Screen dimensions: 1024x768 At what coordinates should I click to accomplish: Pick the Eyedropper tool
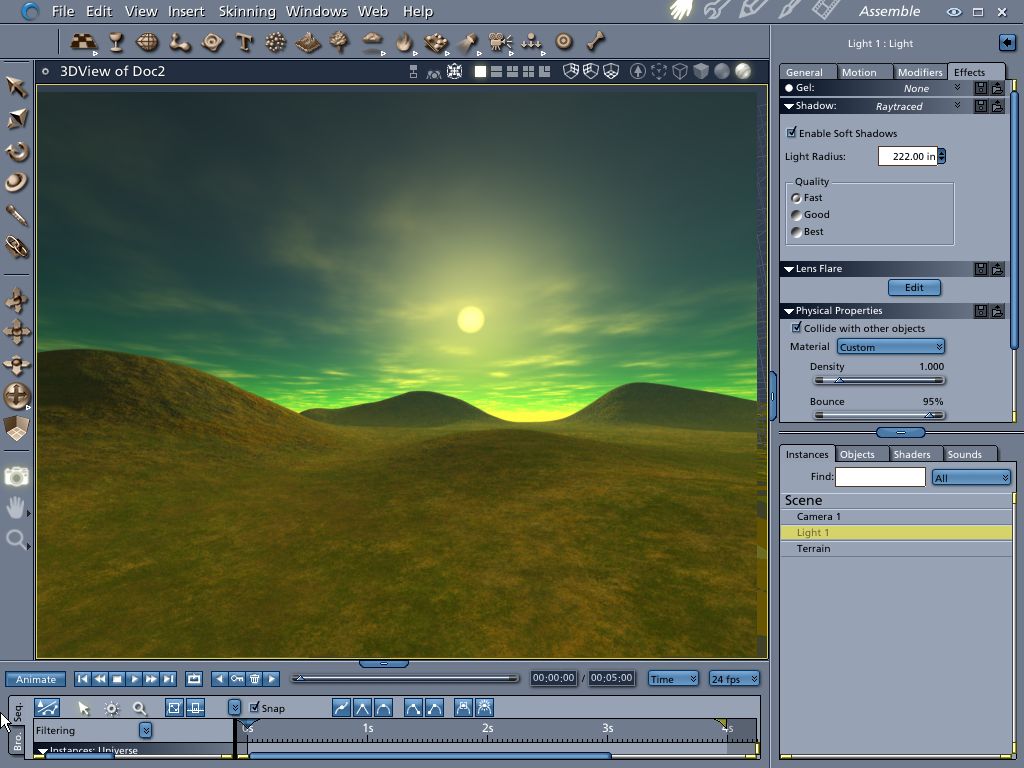pos(16,215)
